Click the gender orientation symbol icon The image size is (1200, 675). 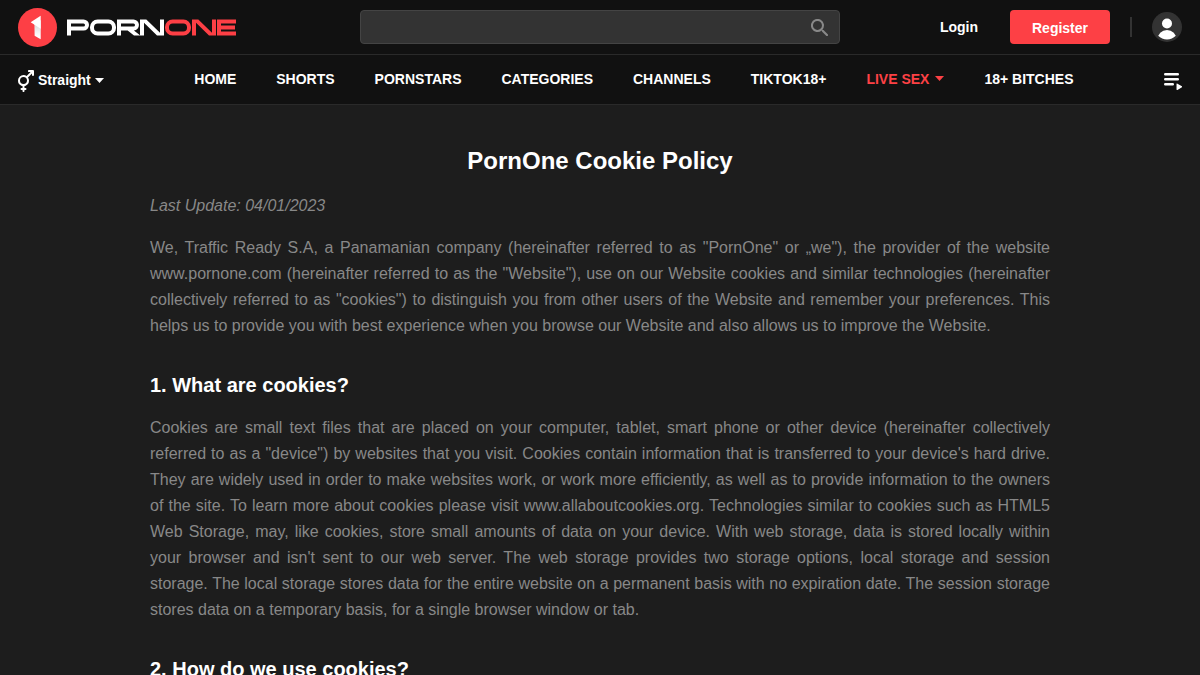point(25,80)
